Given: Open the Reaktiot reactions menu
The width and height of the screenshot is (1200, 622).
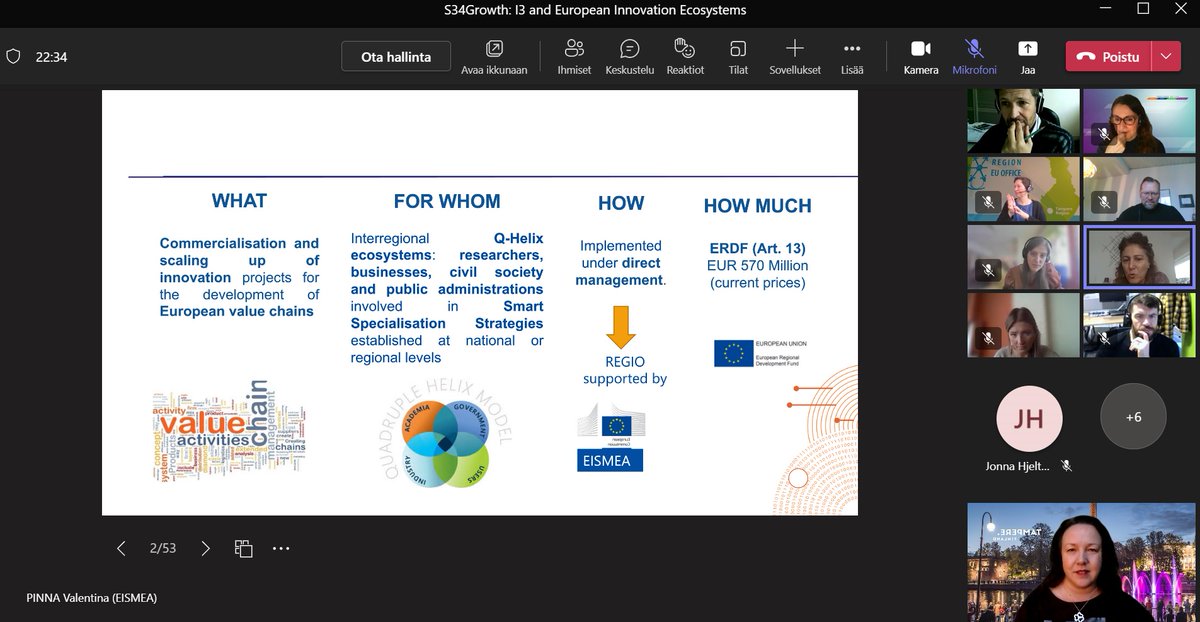Looking at the screenshot, I should tap(685, 57).
